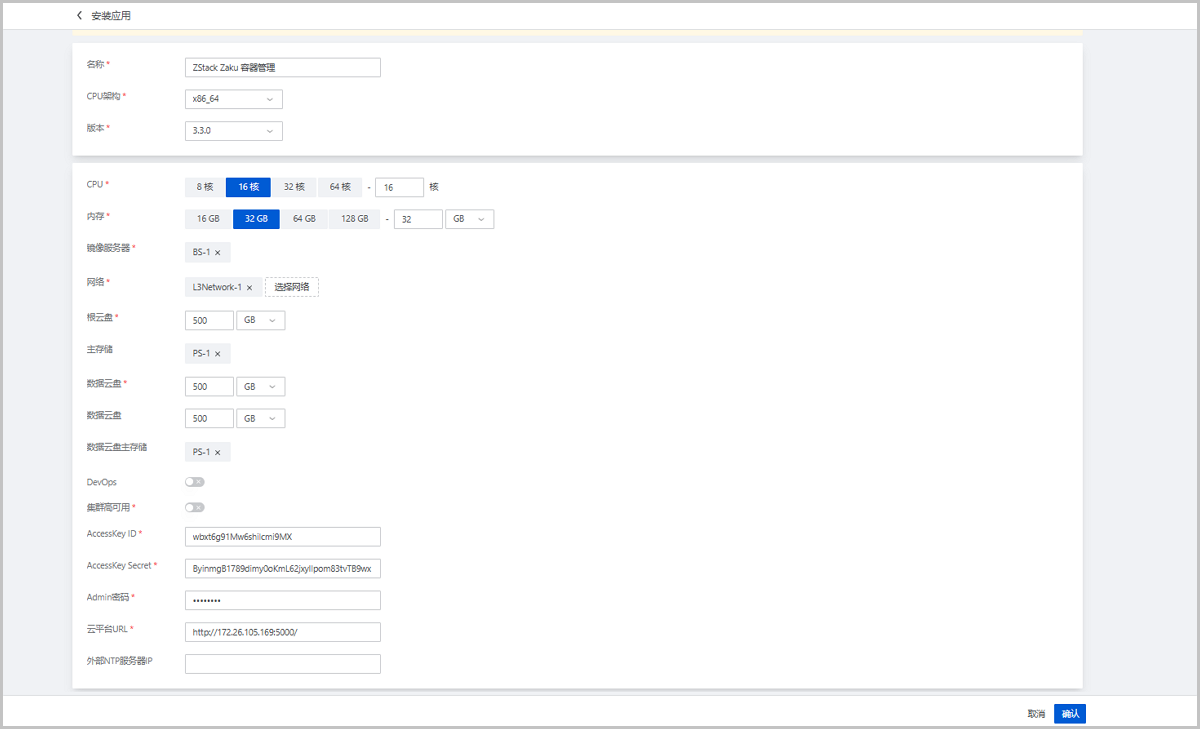Click the 取消 button

(1036, 714)
